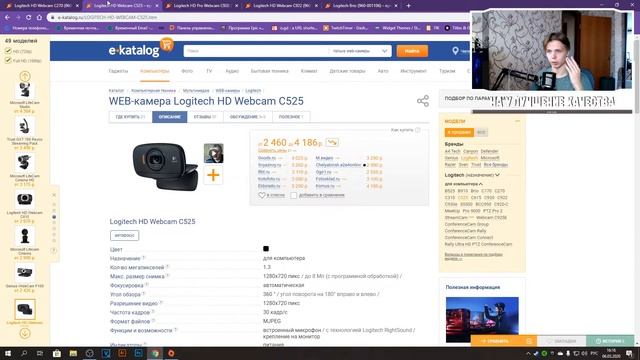Open the 'История' button in bottom bar
Screen dimensions: 640x360
pos(610,341)
